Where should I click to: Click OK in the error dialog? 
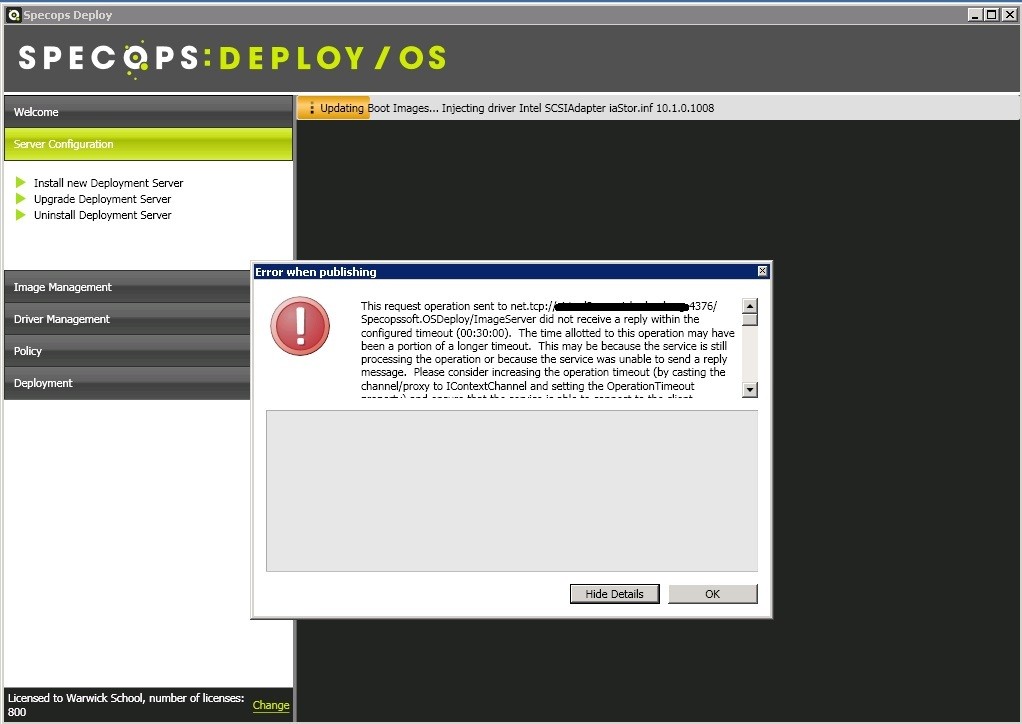click(712, 594)
